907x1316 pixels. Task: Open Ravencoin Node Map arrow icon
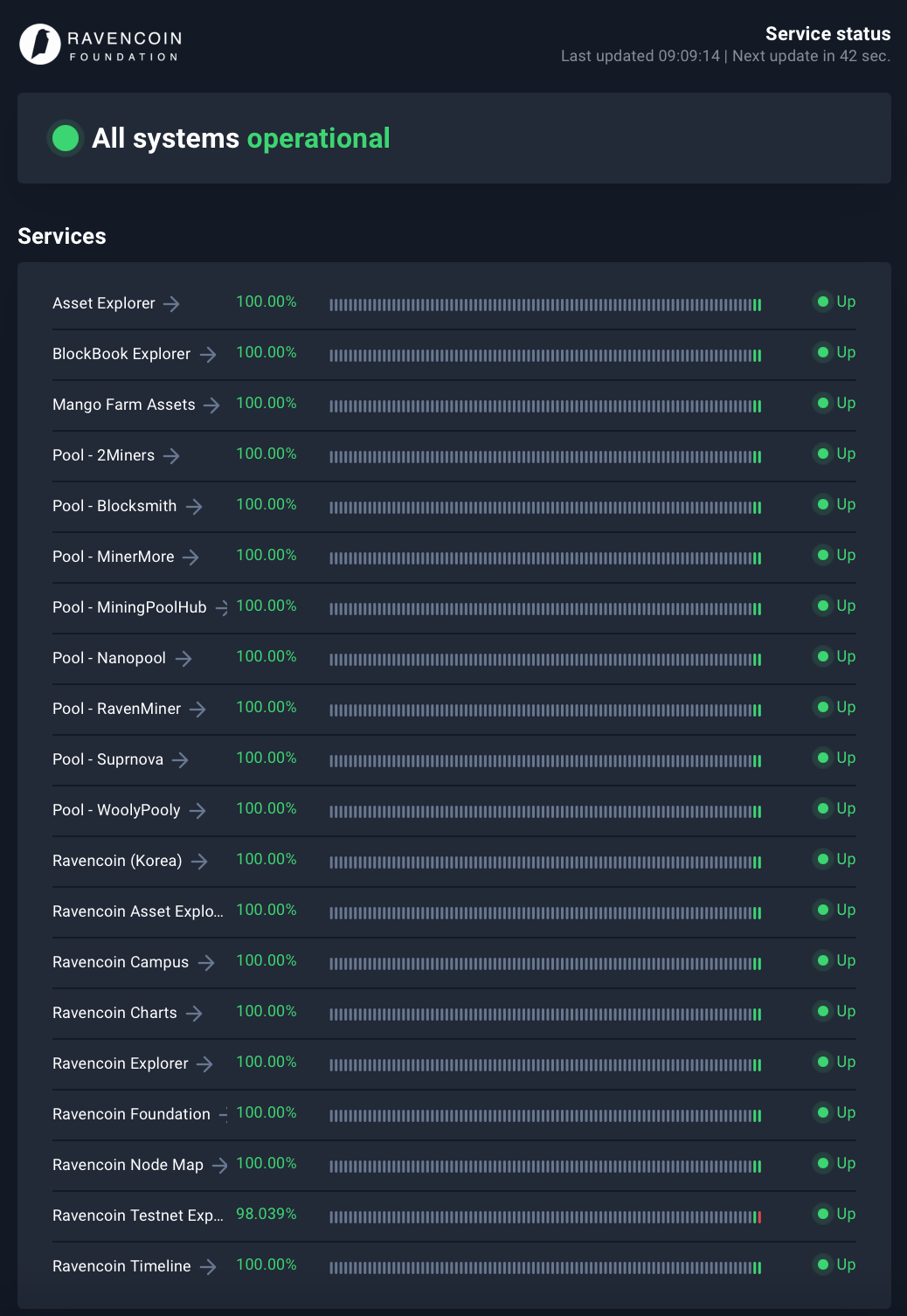click(x=220, y=1166)
